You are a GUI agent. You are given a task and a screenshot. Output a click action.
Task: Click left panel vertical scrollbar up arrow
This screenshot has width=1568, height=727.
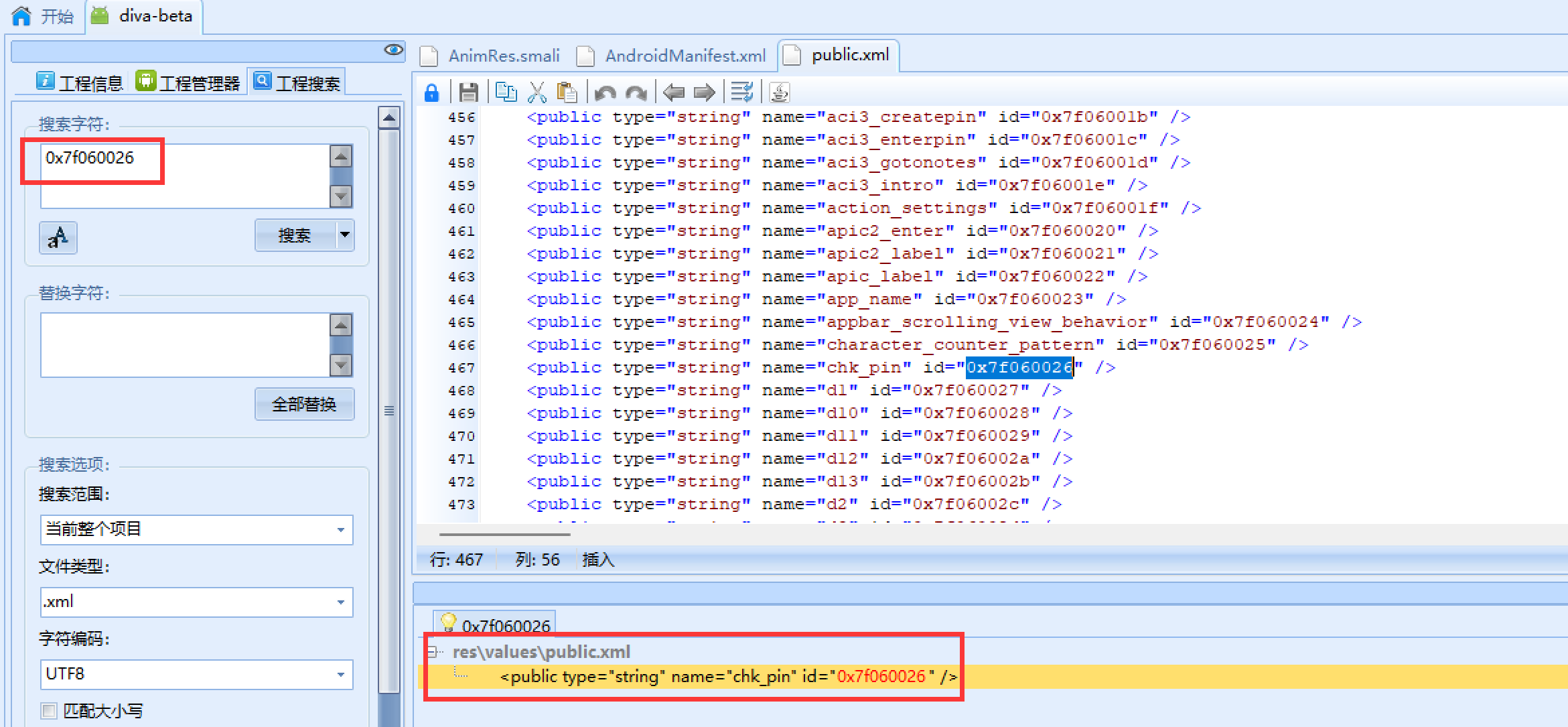389,118
